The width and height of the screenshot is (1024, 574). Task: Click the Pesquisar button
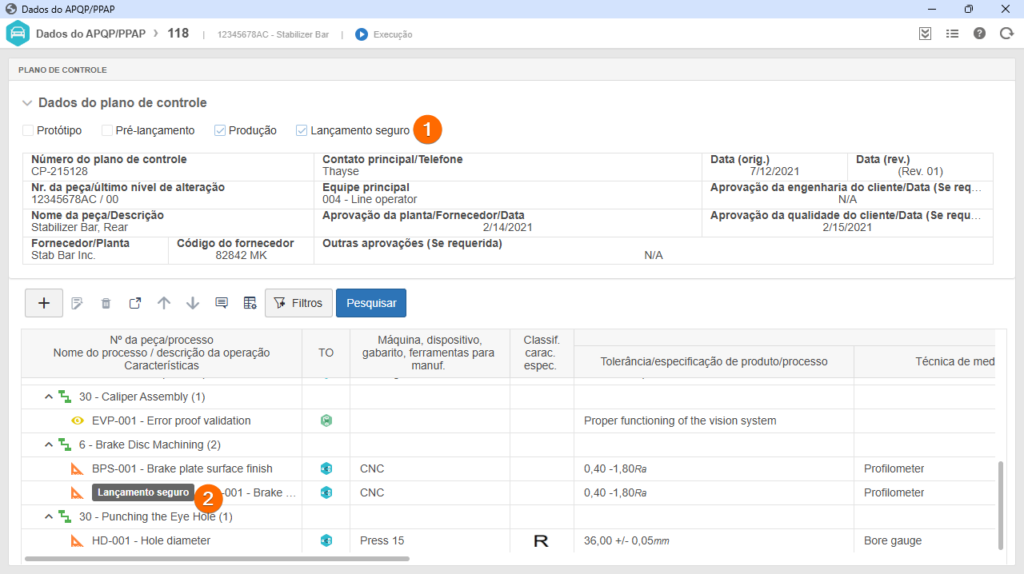[x=371, y=303]
